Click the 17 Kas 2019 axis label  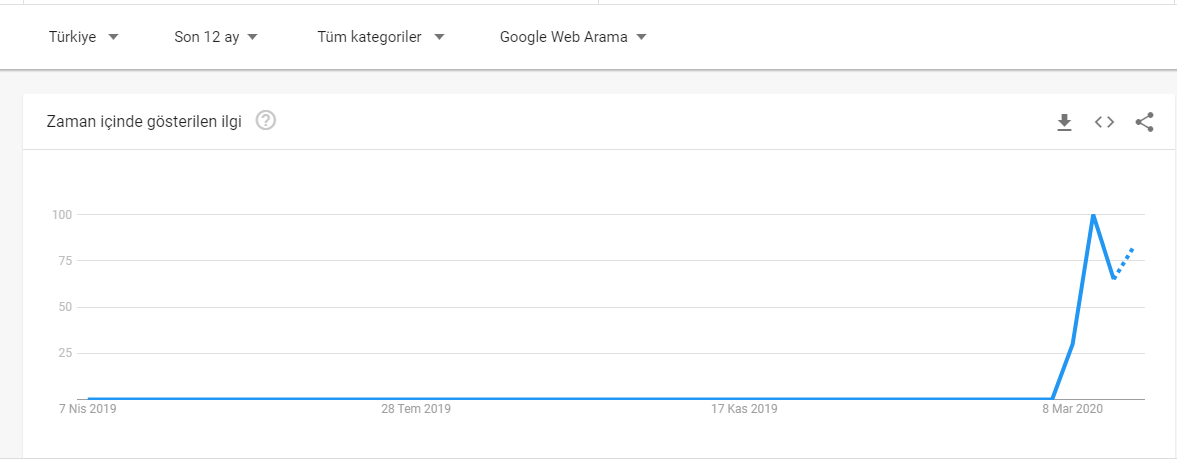pyautogui.click(x=745, y=409)
